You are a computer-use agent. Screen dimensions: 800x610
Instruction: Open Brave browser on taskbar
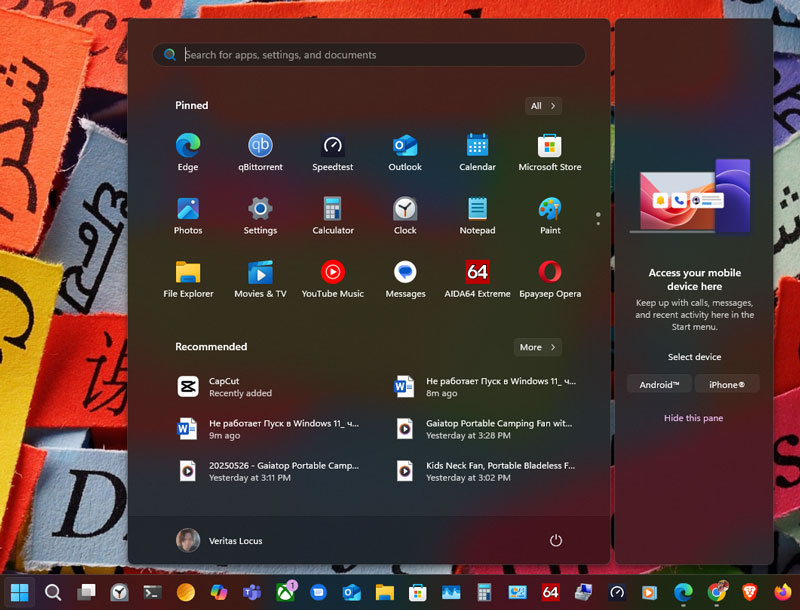(749, 593)
